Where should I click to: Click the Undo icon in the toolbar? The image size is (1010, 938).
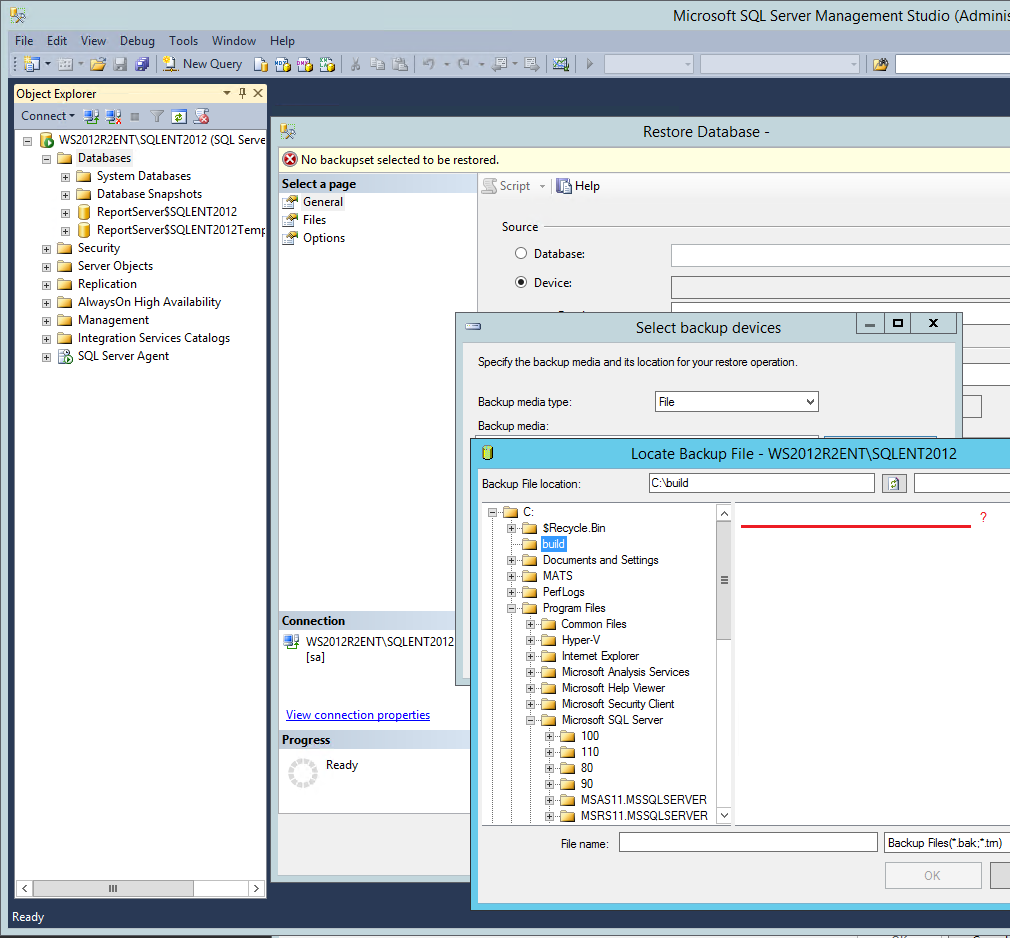pyautogui.click(x=428, y=63)
